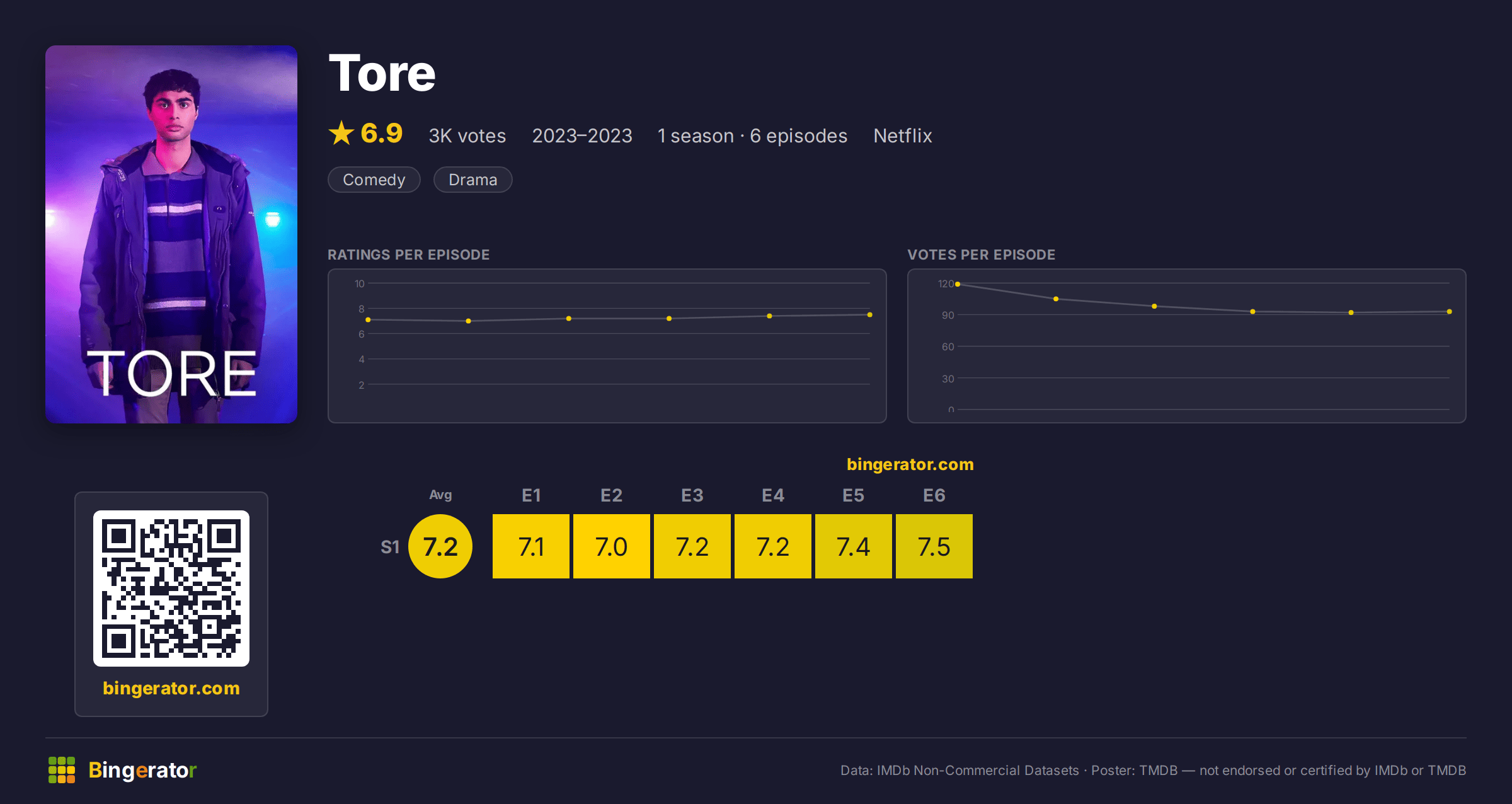Open the bingerator.com link under QR code
1512x804 pixels.
[x=171, y=688]
